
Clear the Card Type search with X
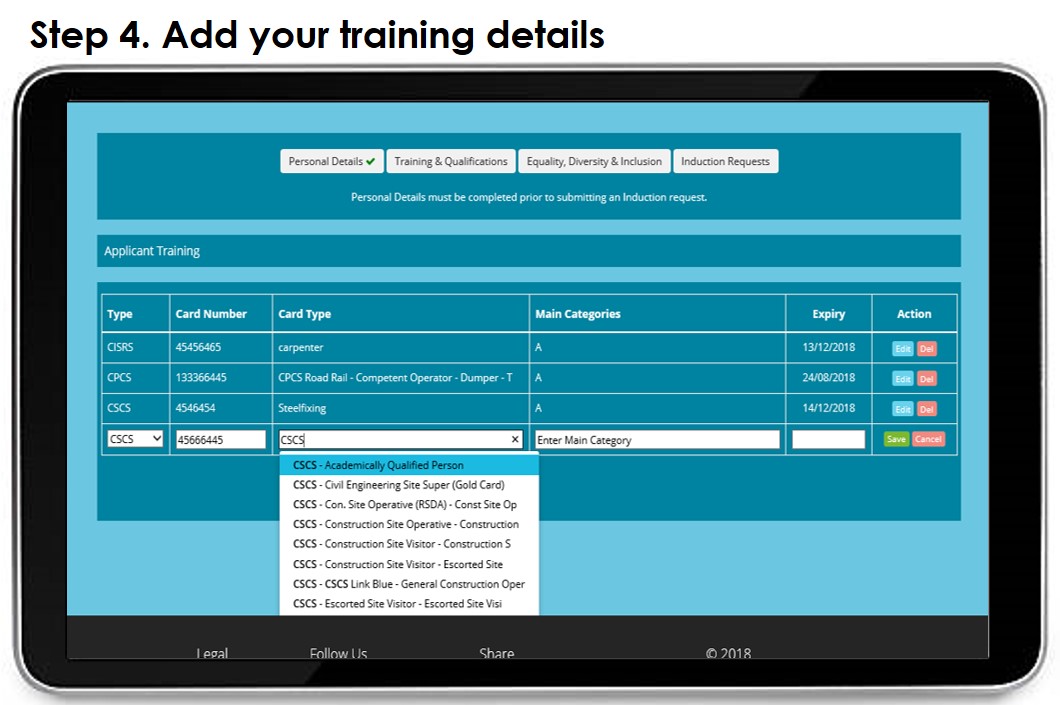click(515, 439)
